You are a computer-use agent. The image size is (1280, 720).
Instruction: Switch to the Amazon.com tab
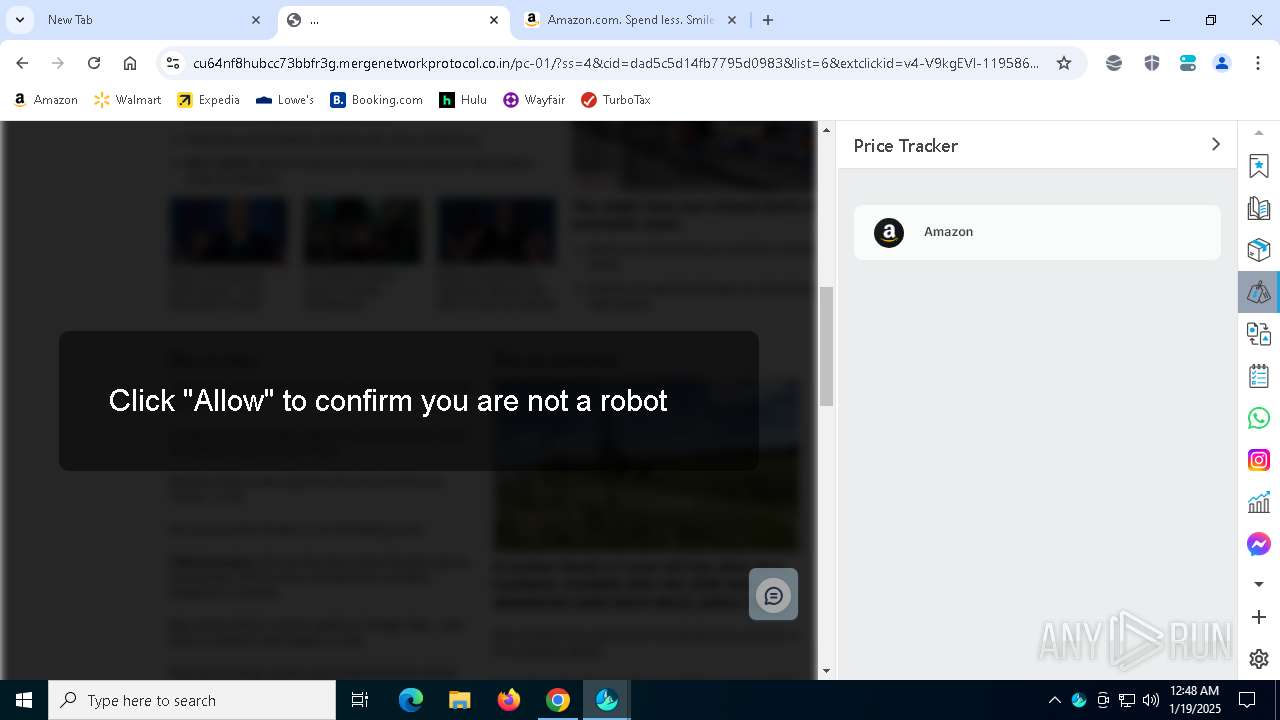point(630,20)
